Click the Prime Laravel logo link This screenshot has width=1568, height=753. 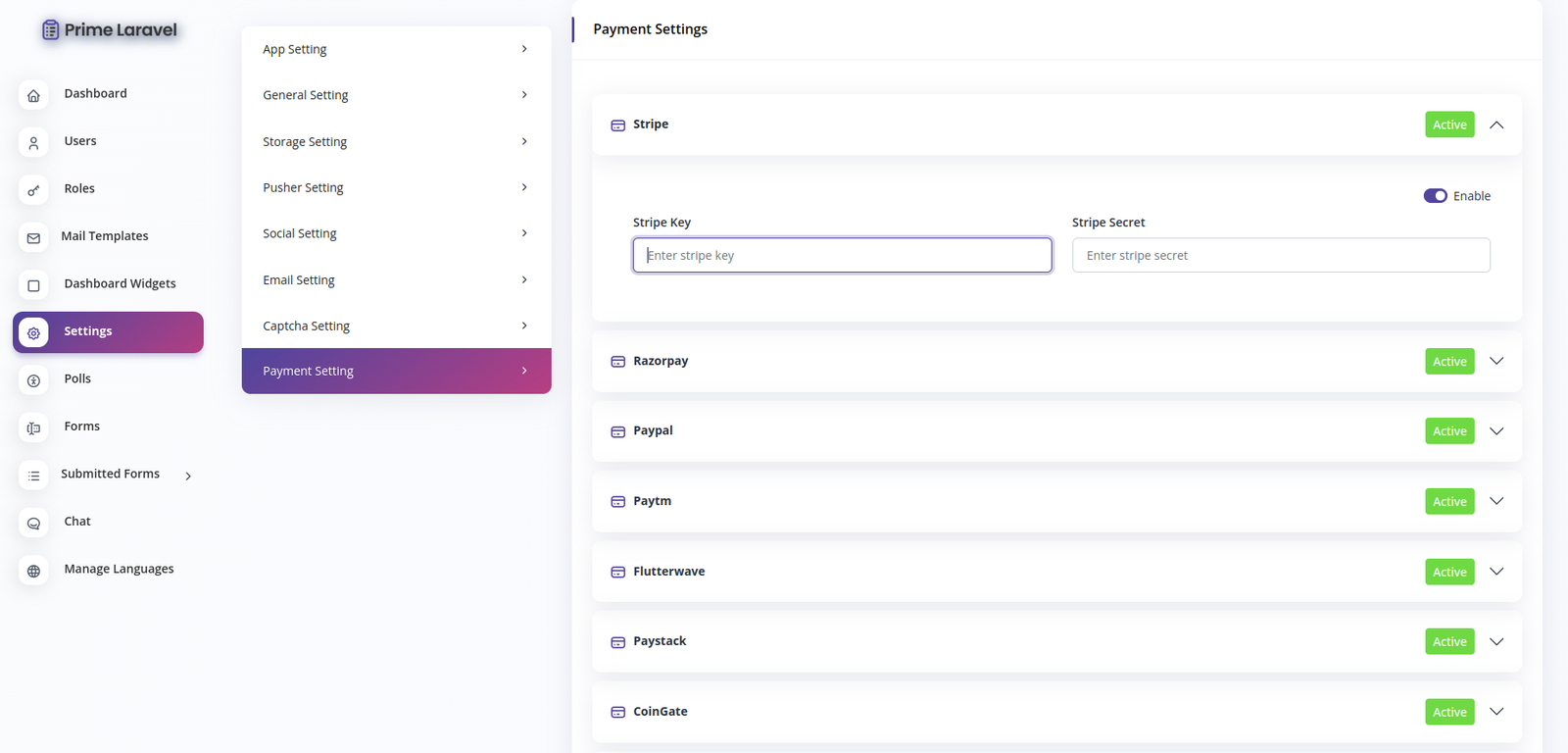point(109,30)
